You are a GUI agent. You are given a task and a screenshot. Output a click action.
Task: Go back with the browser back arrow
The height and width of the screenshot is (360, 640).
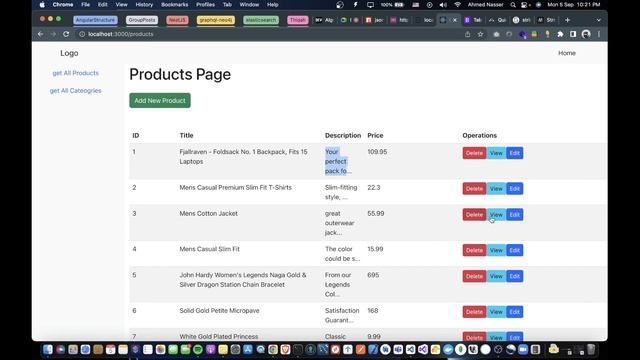coord(40,34)
